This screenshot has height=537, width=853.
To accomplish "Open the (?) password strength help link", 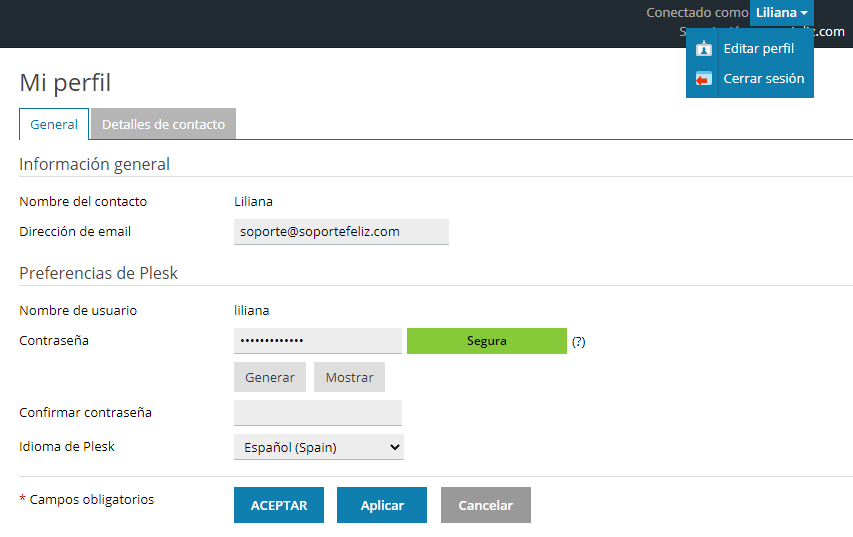I will (x=578, y=341).
